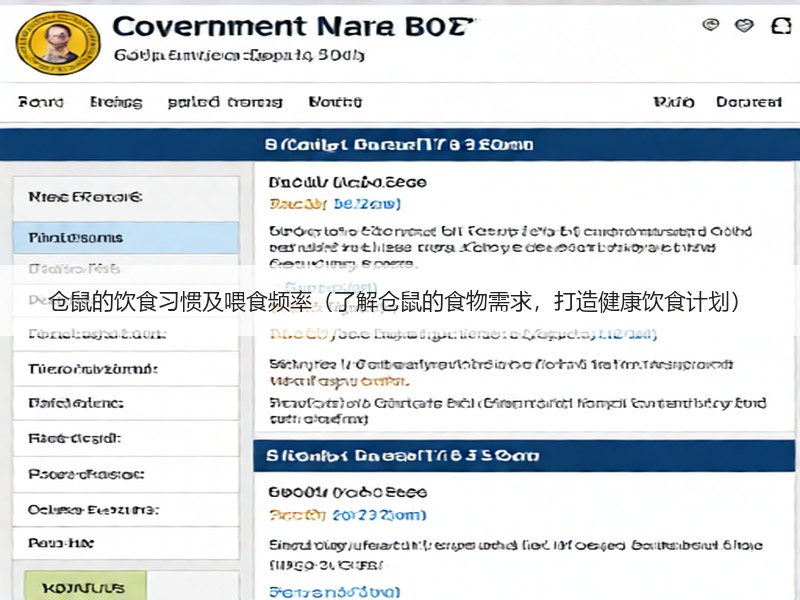Click the speech bubble icon in header
This screenshot has height=600, width=800.
[711, 24]
